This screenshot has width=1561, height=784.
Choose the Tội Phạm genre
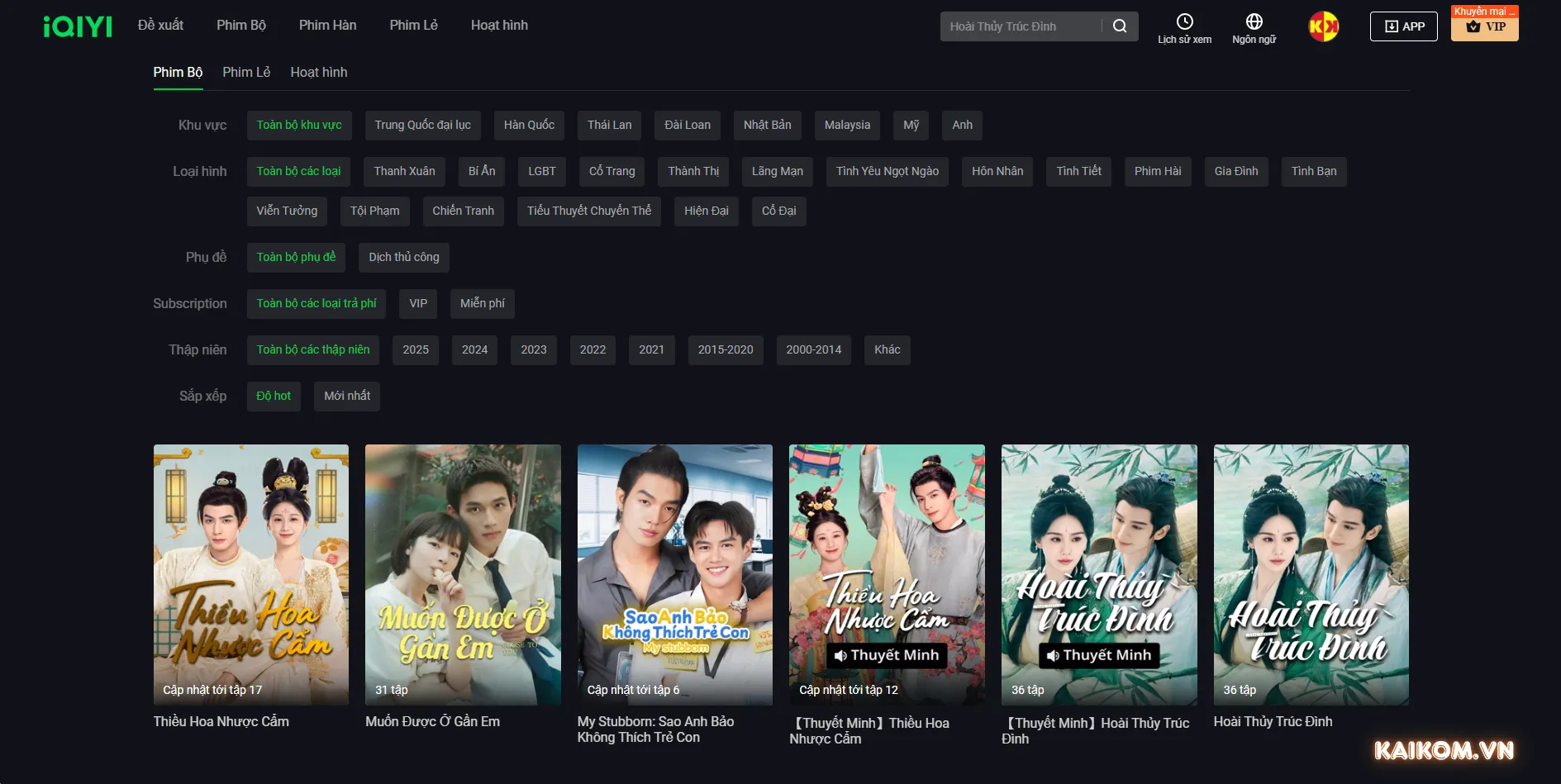click(374, 211)
